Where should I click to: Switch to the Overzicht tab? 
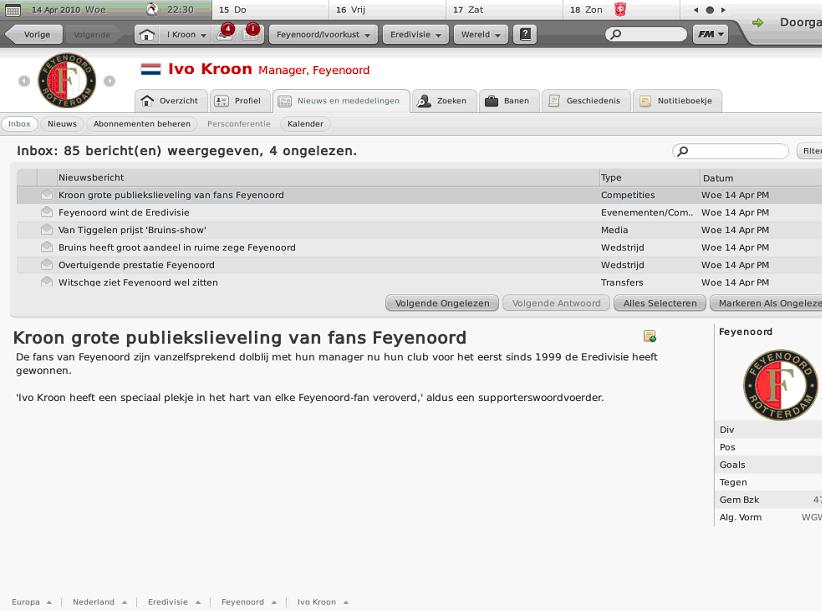[x=170, y=101]
